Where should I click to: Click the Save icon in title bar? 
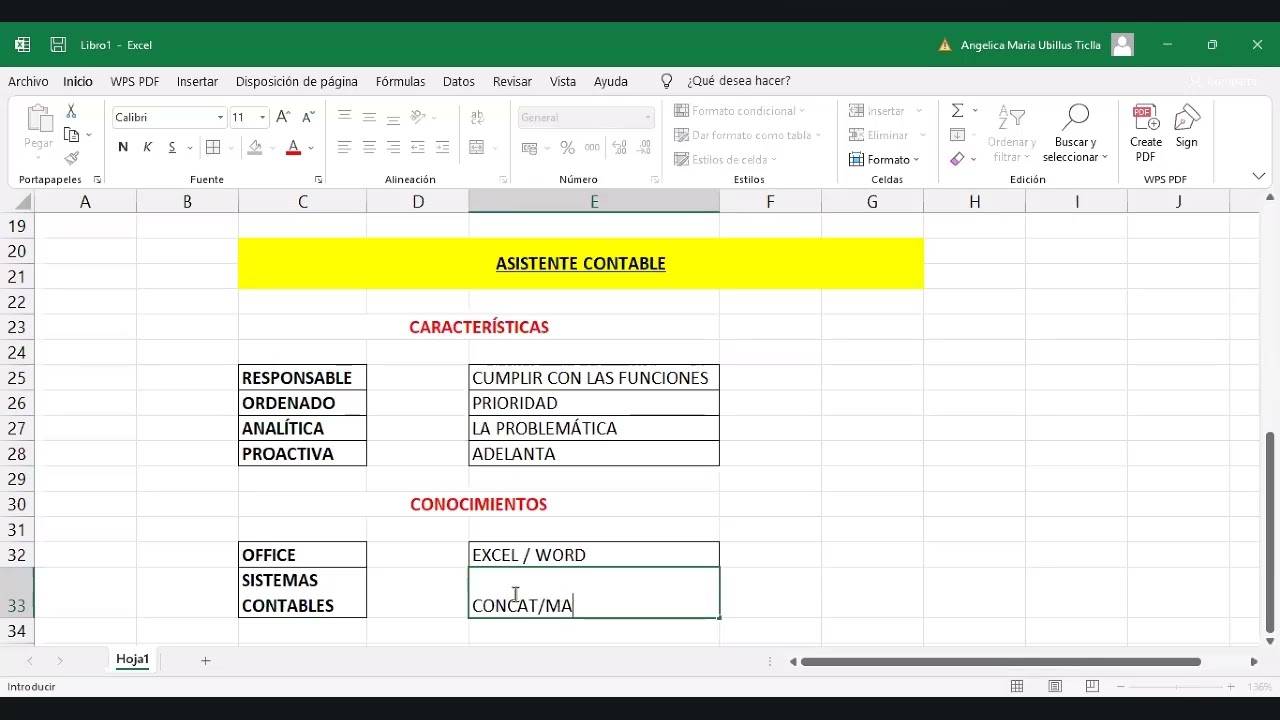point(58,45)
